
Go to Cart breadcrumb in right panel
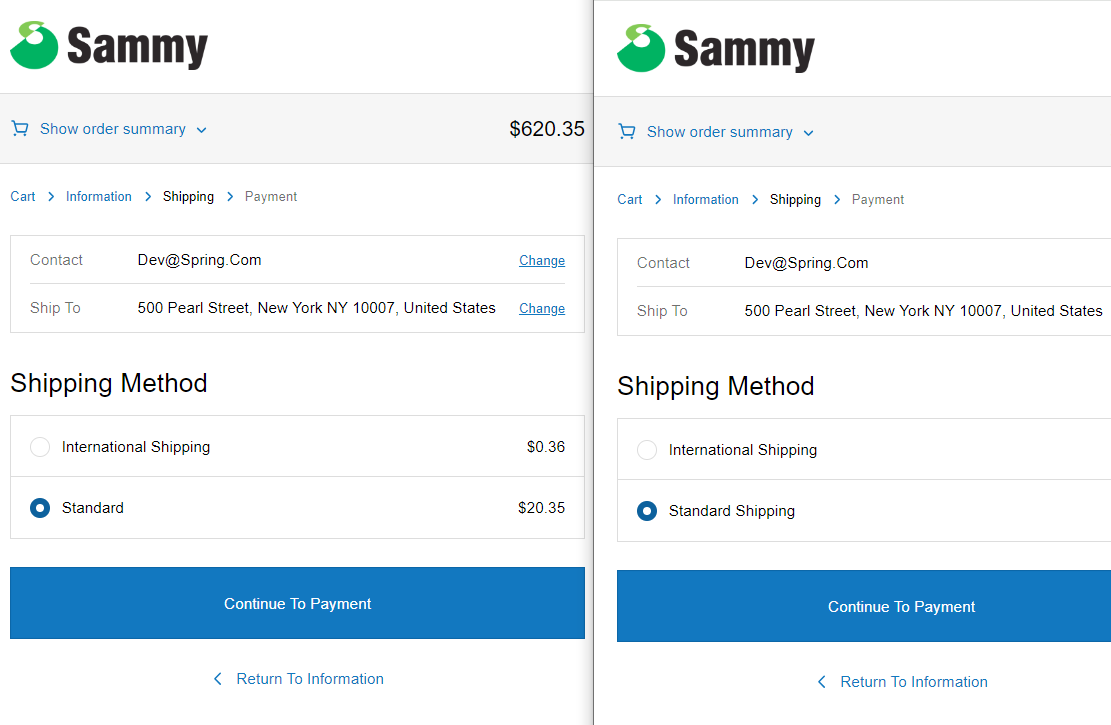pos(630,200)
